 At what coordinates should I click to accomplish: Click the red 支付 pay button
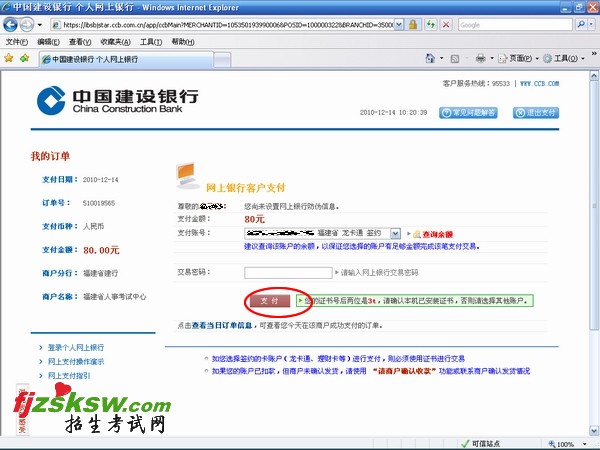pos(269,300)
